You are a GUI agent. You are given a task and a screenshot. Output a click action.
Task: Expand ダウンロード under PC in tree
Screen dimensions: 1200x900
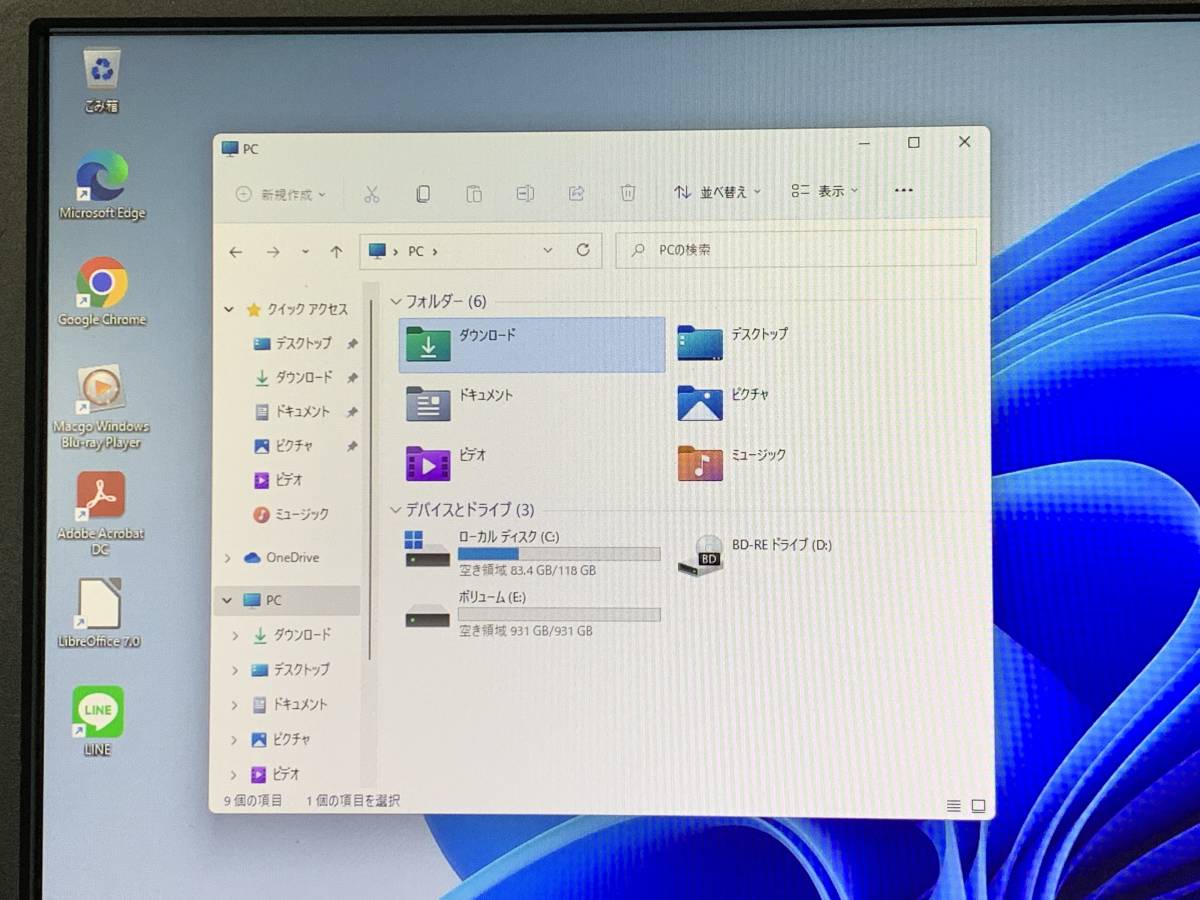235,636
